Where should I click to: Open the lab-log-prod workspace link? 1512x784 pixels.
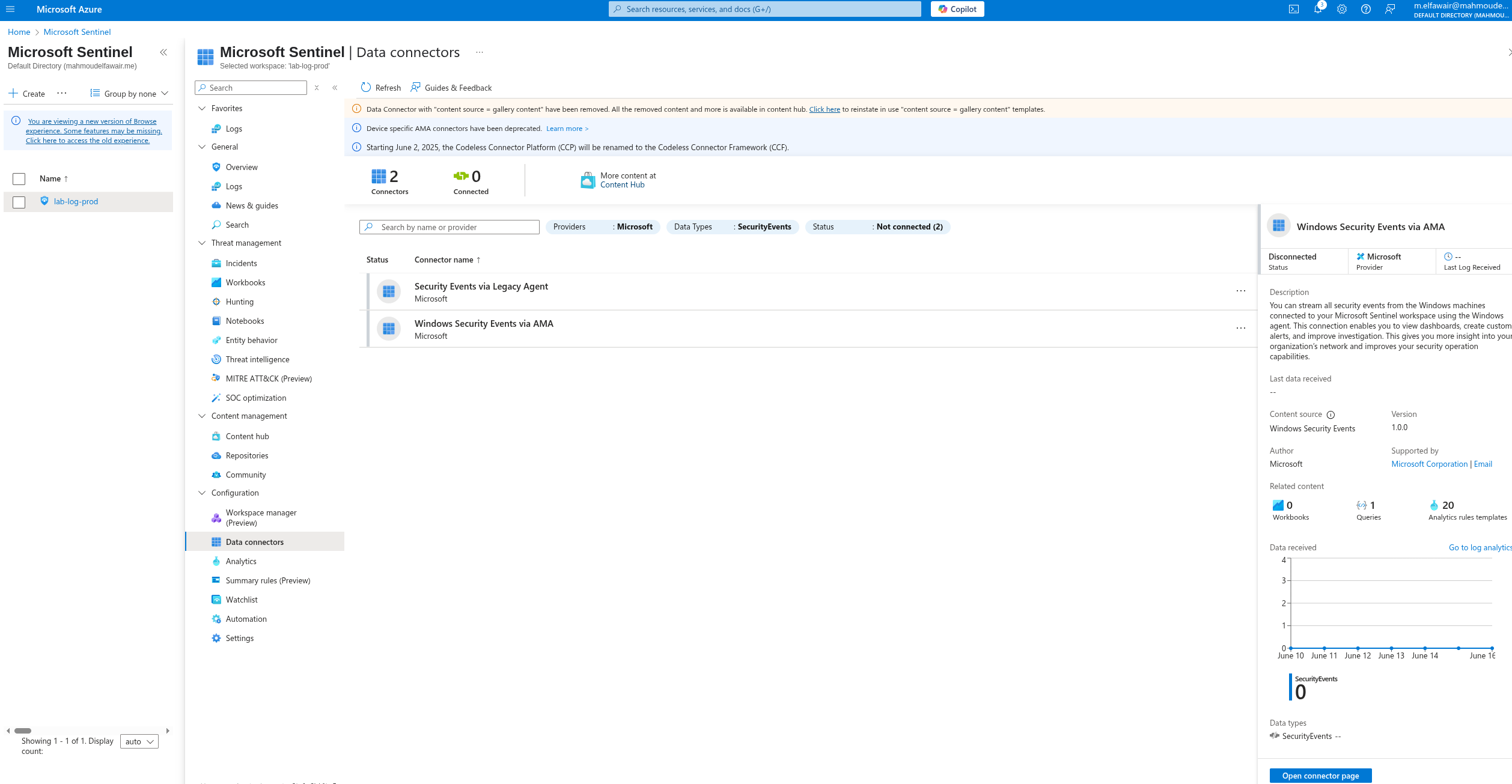click(x=76, y=202)
